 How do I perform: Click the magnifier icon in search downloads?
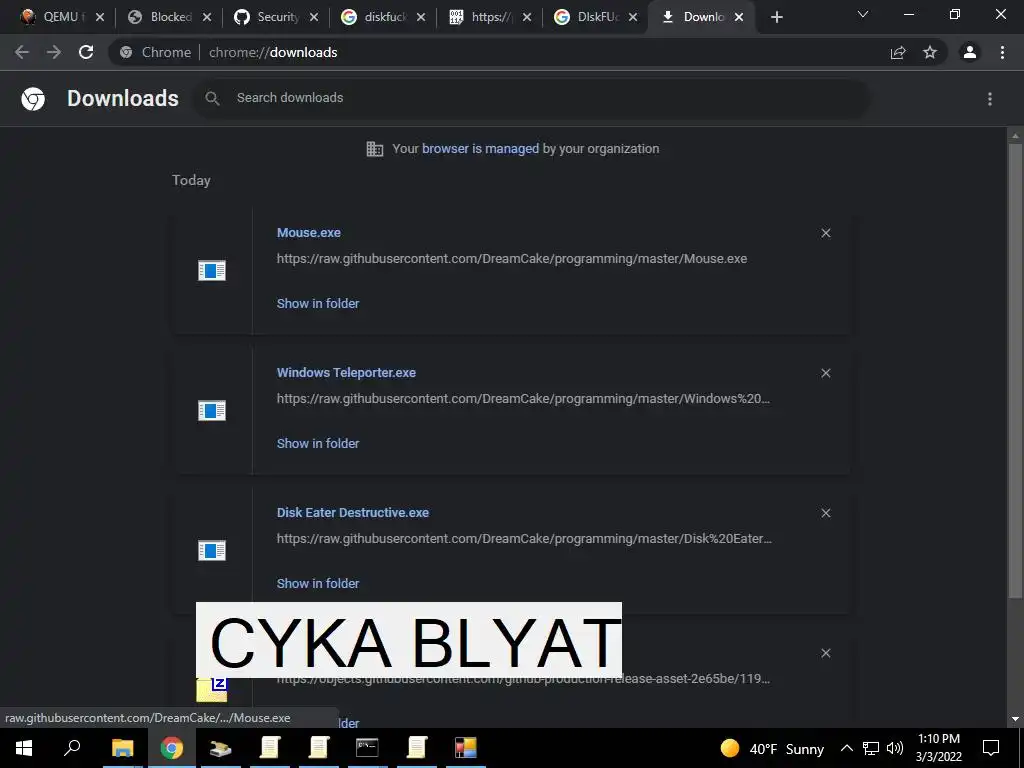pyautogui.click(x=212, y=99)
